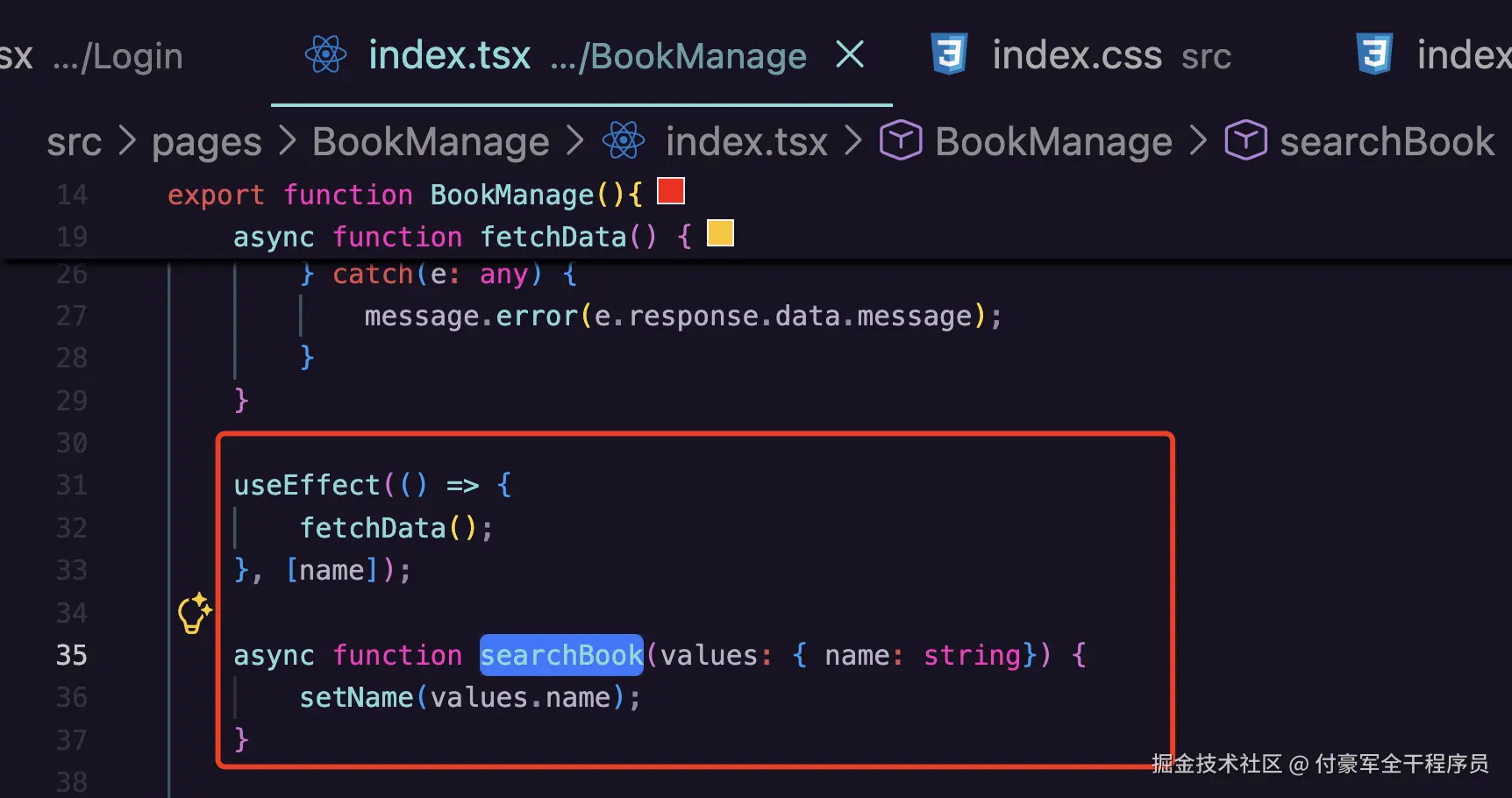Open the Login tab at the left edge

pos(91,56)
